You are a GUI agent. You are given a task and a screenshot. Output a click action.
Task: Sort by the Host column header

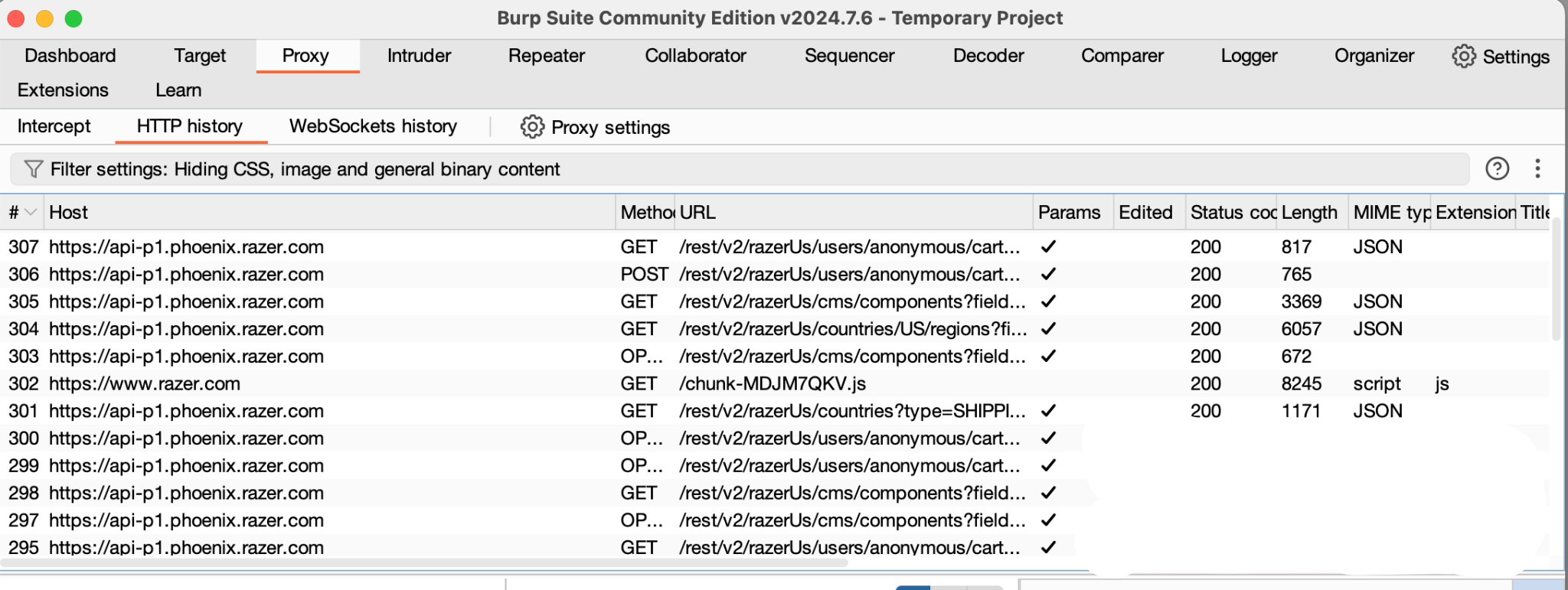pos(69,213)
